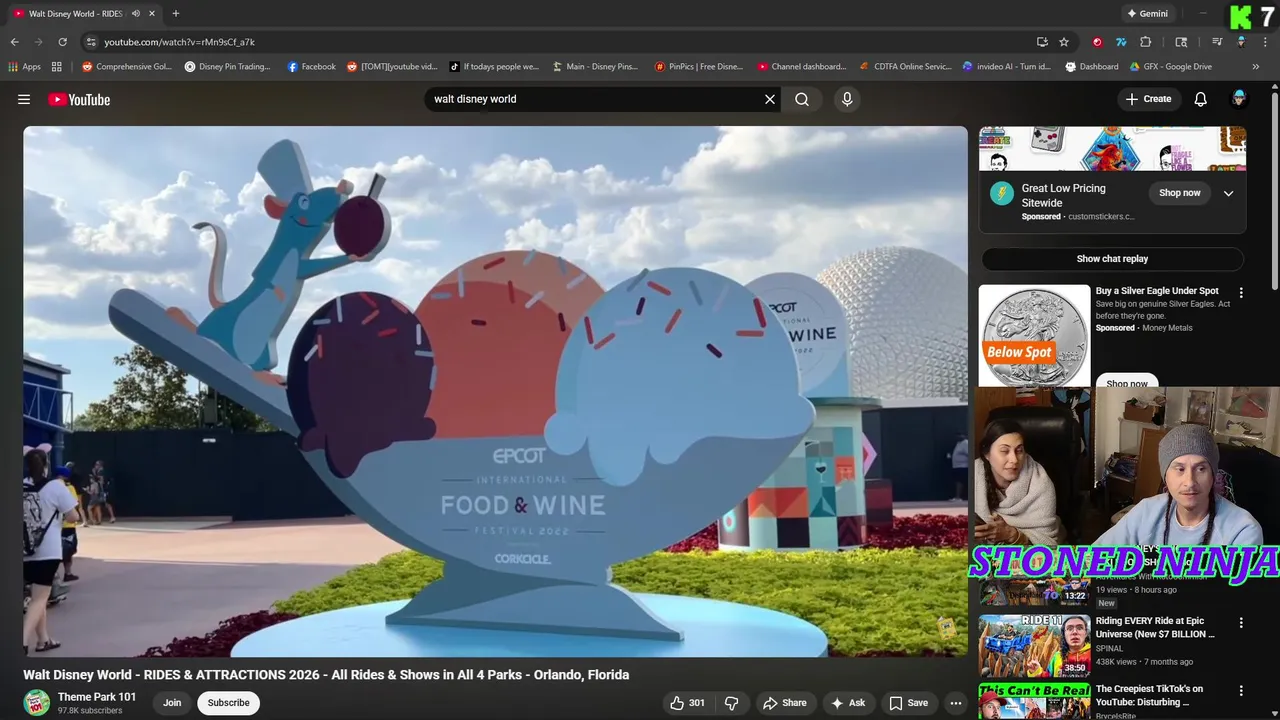Open more actions menu under video
Image resolution: width=1280 pixels, height=720 pixels.
[x=956, y=703]
